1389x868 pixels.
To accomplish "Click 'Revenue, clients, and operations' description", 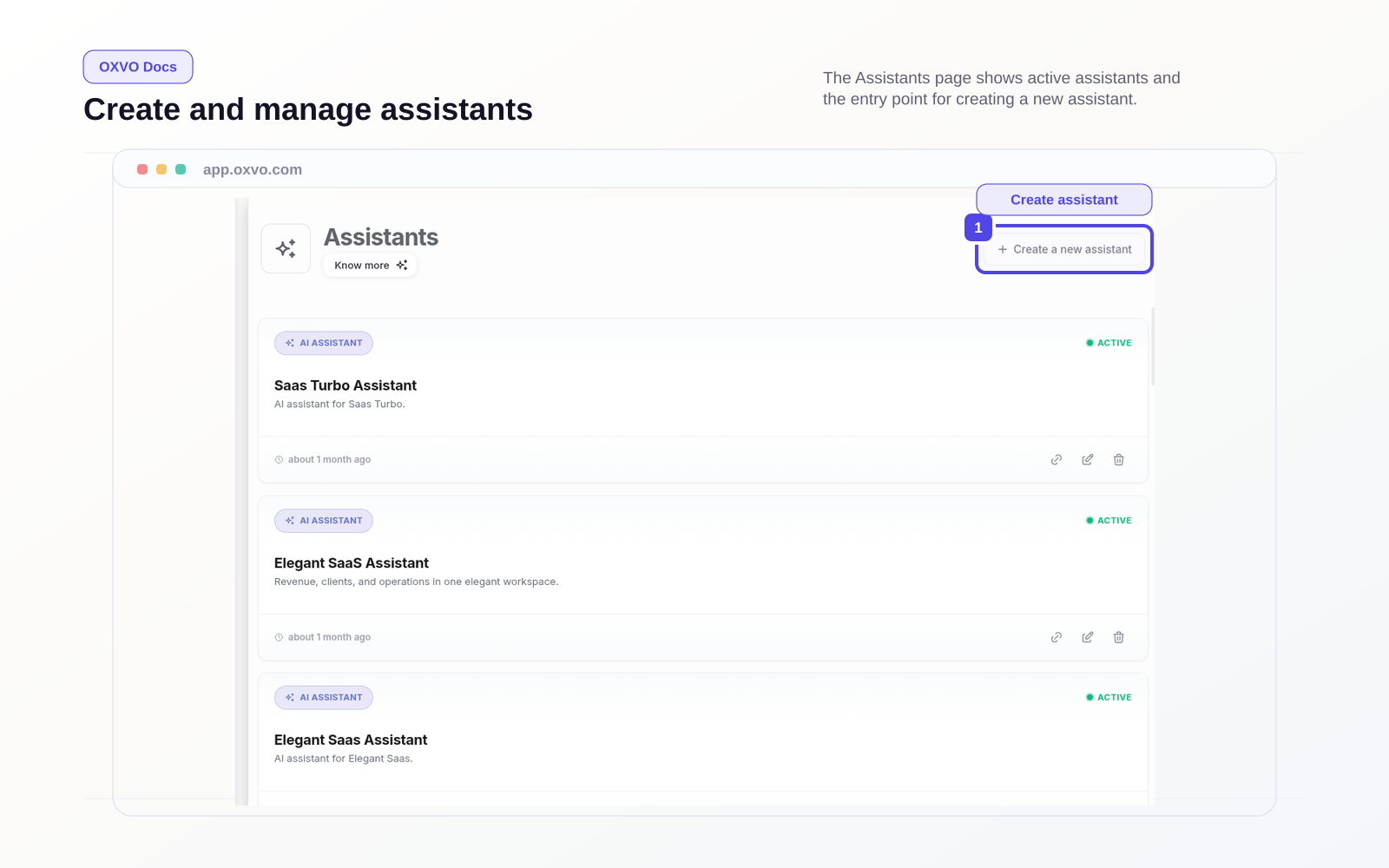I will tap(417, 582).
